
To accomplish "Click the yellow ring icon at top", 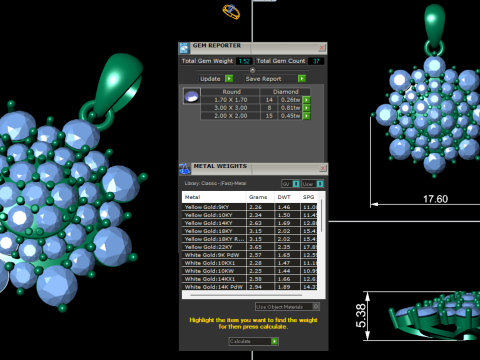I will click(x=231, y=11).
